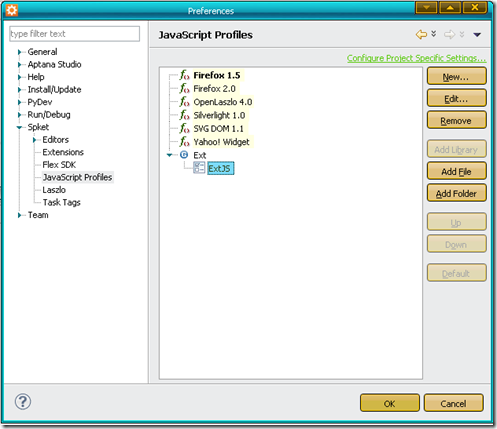Open the back history dropdown arrow
This screenshot has width=497, height=429.
pos(434,34)
